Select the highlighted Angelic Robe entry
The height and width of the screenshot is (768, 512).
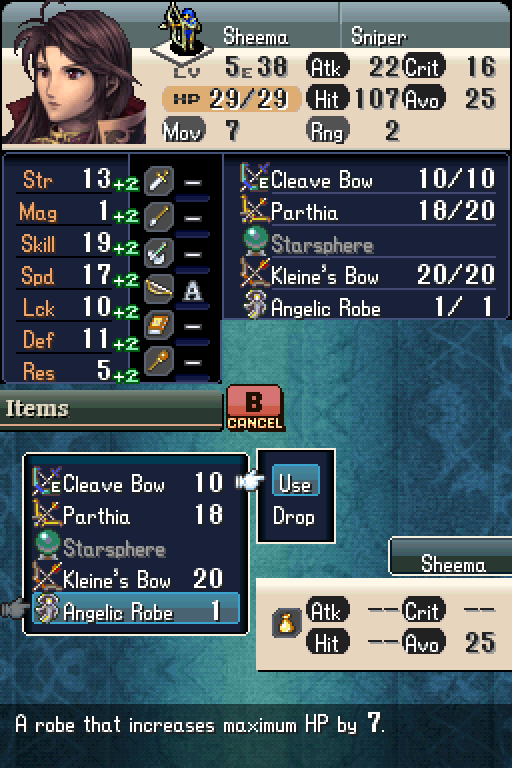pos(136,609)
